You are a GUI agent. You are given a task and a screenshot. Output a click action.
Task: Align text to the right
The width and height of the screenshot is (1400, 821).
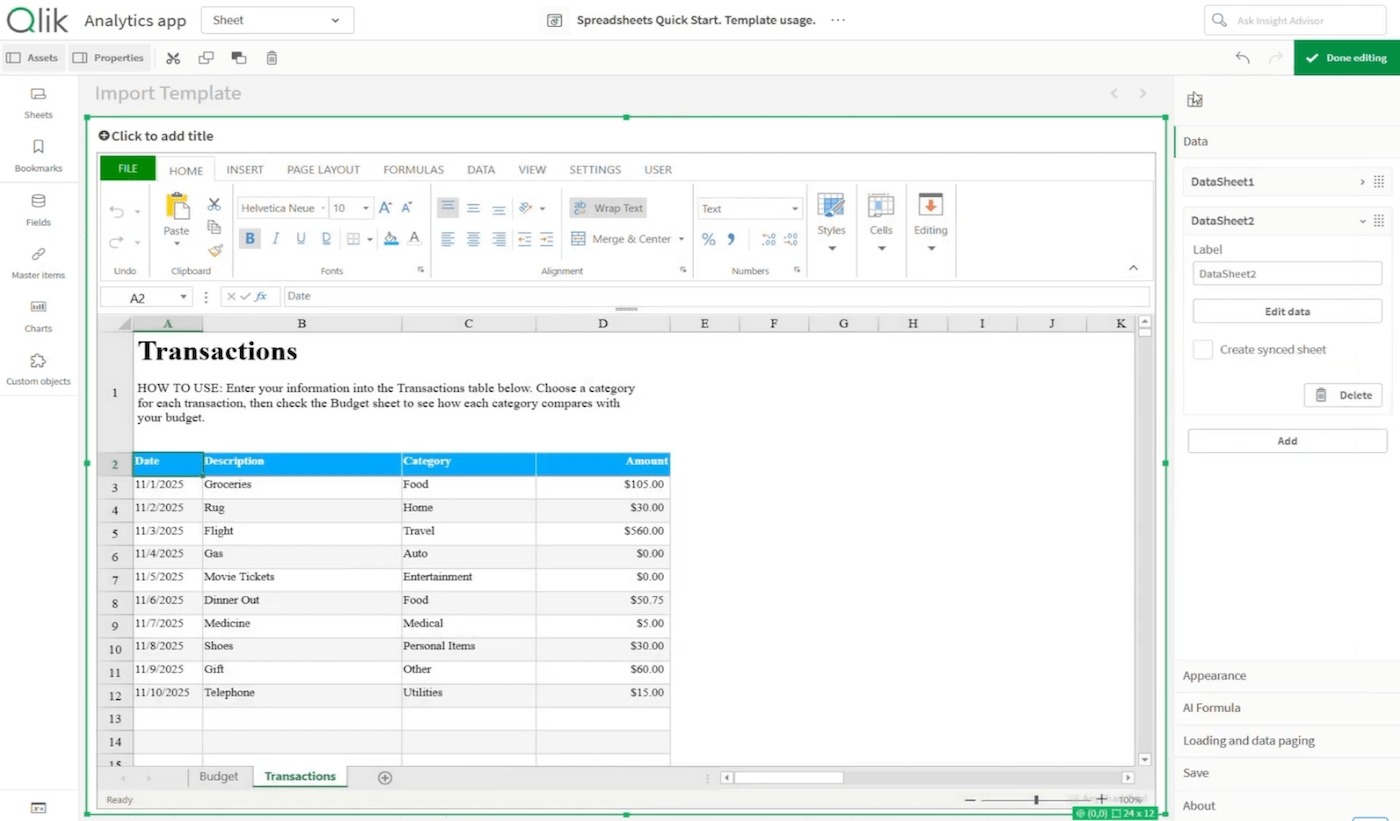pyautogui.click(x=498, y=239)
